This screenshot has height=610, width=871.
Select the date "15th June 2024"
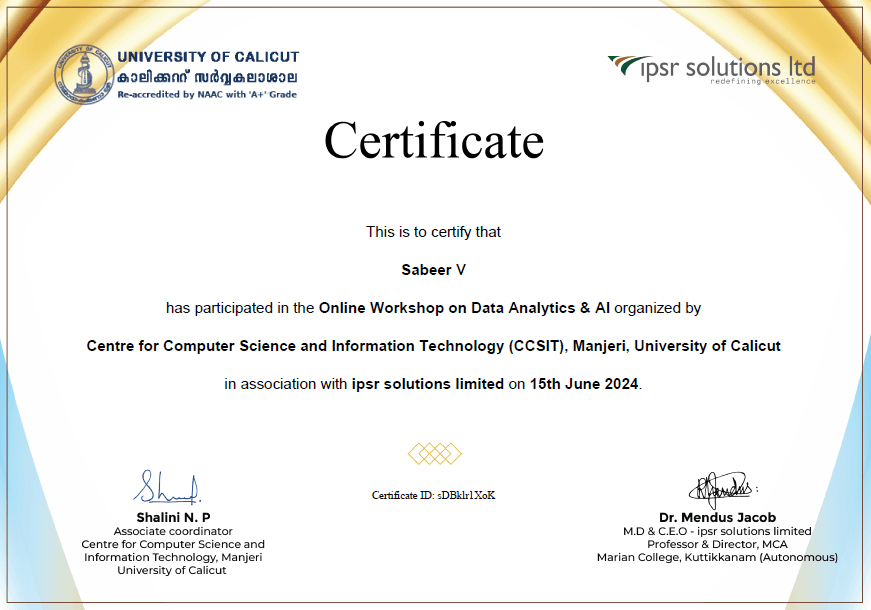point(584,384)
